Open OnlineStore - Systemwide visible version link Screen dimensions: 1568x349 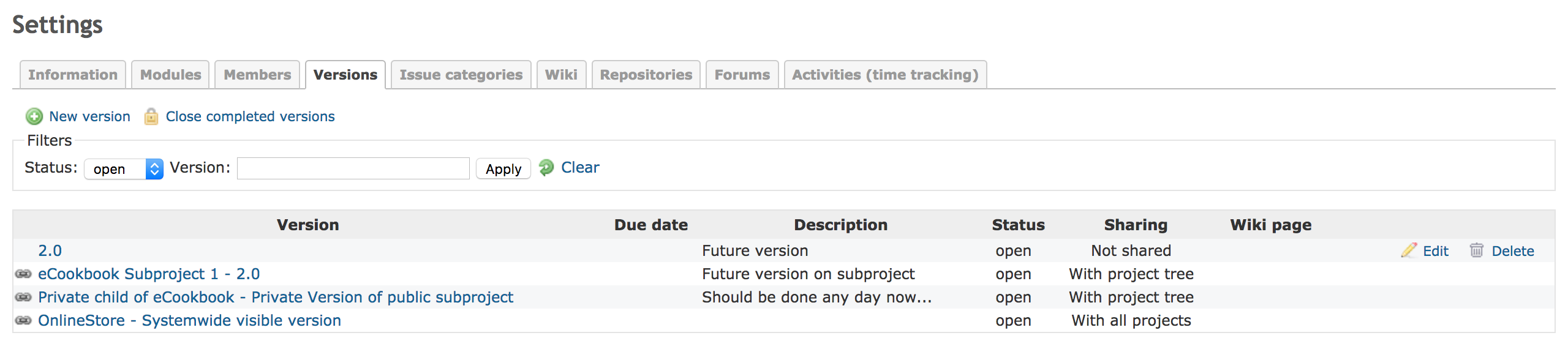click(x=189, y=320)
